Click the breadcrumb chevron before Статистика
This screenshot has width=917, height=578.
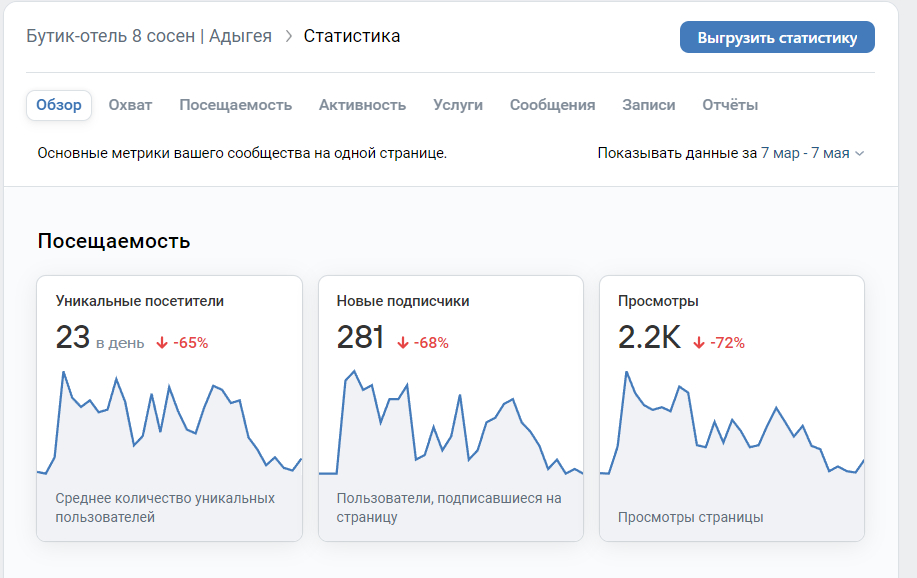pyautogui.click(x=288, y=37)
